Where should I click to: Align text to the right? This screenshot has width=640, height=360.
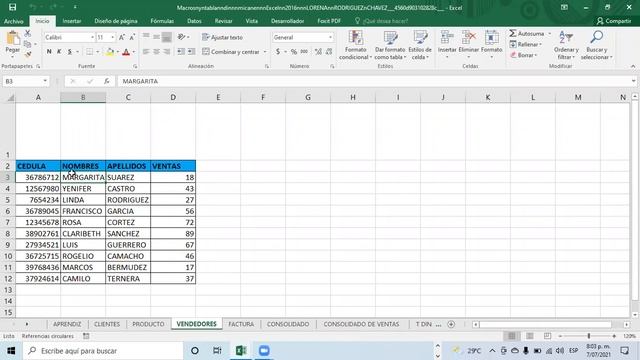click(167, 51)
